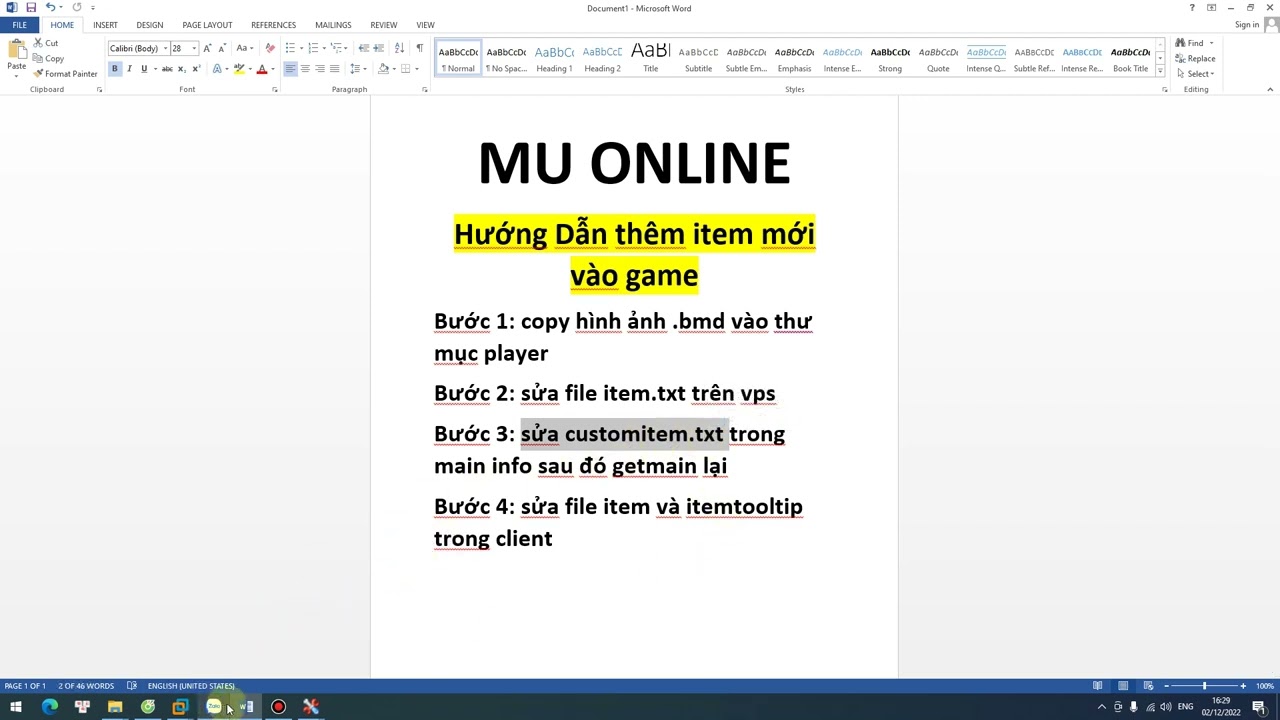Zoom in with the plus button
The image size is (1280, 720).
(x=1243, y=686)
